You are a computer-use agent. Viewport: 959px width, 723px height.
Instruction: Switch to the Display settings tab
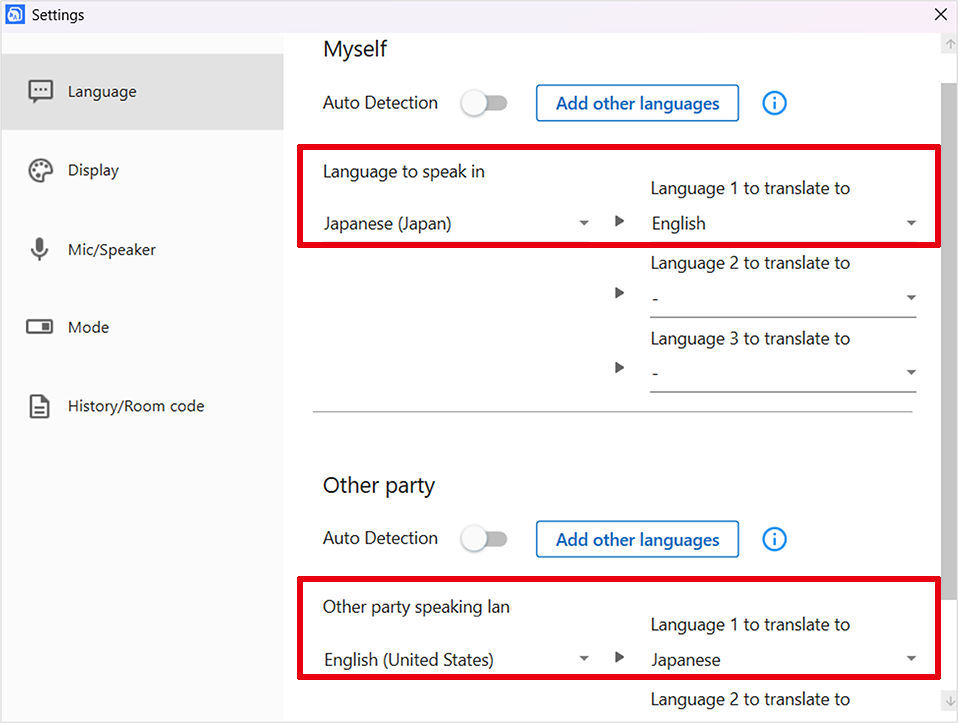point(143,171)
